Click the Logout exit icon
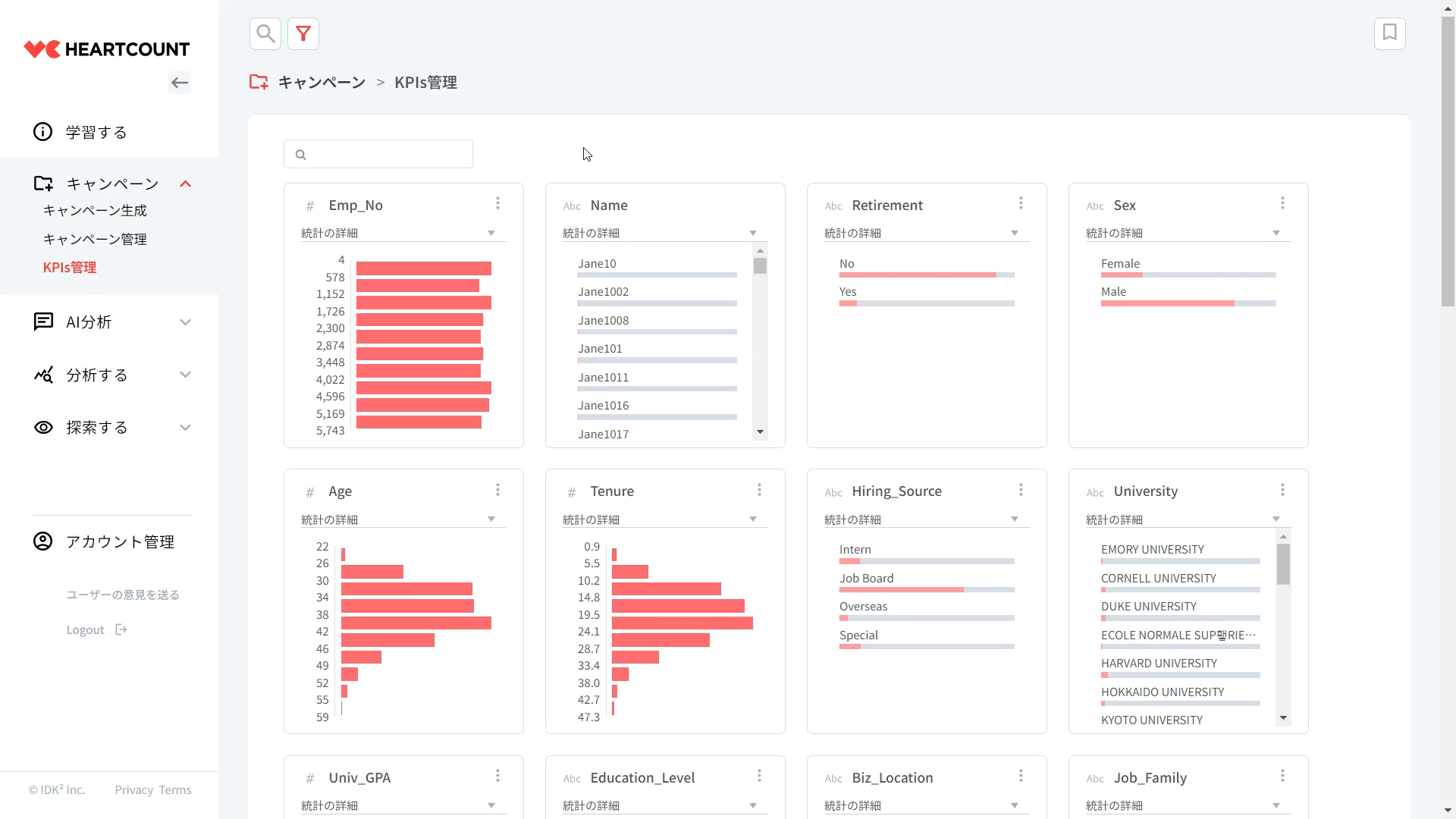1456x819 pixels. tap(121, 629)
